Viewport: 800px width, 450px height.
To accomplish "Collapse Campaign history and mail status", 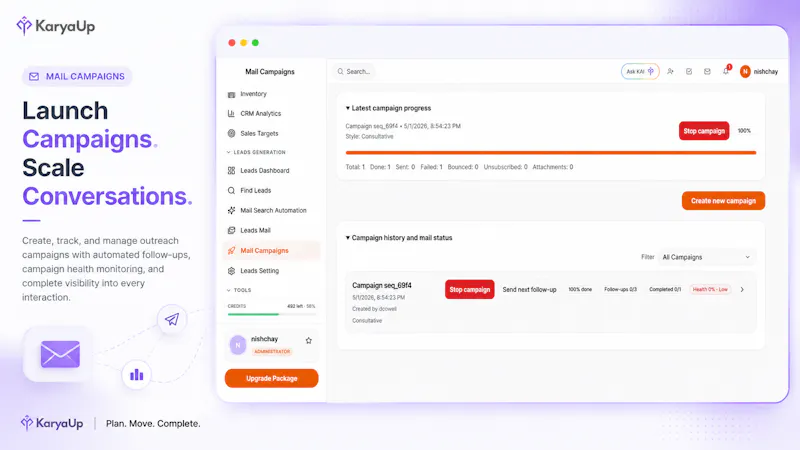I will point(399,238).
